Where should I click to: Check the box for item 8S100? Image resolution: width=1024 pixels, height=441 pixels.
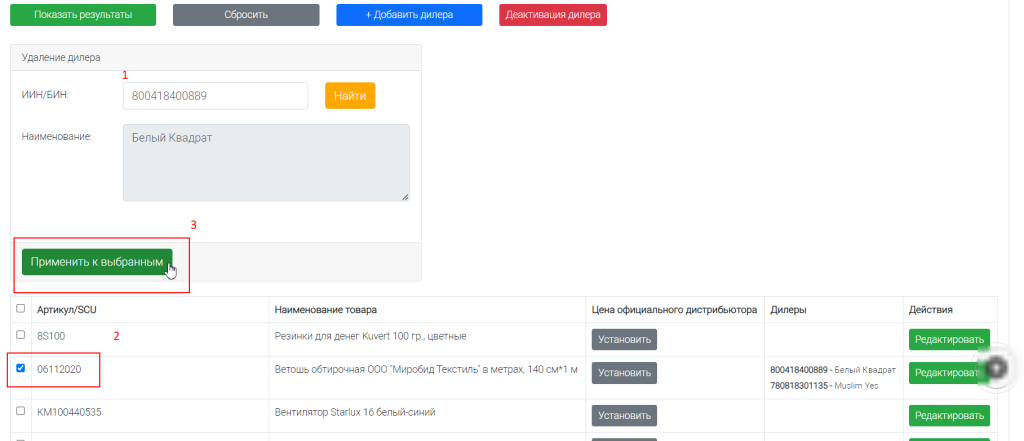pyautogui.click(x=21, y=335)
